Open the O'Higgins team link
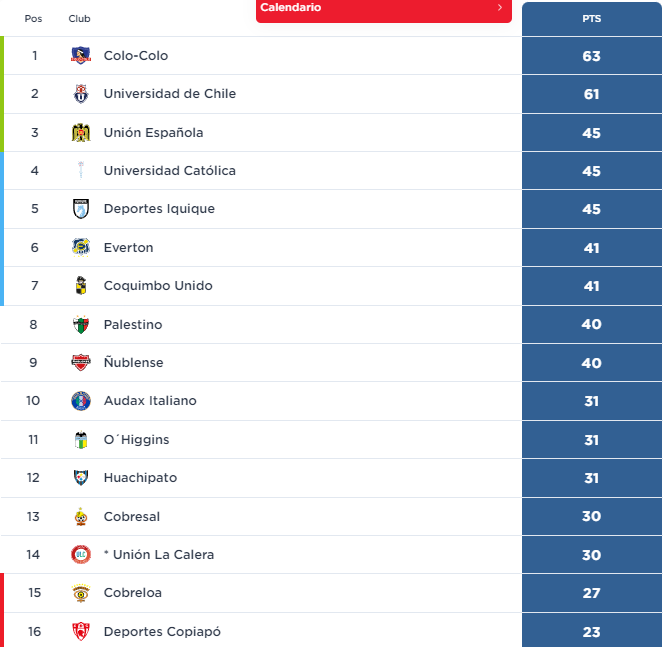The height and width of the screenshot is (647, 663). click(x=136, y=440)
